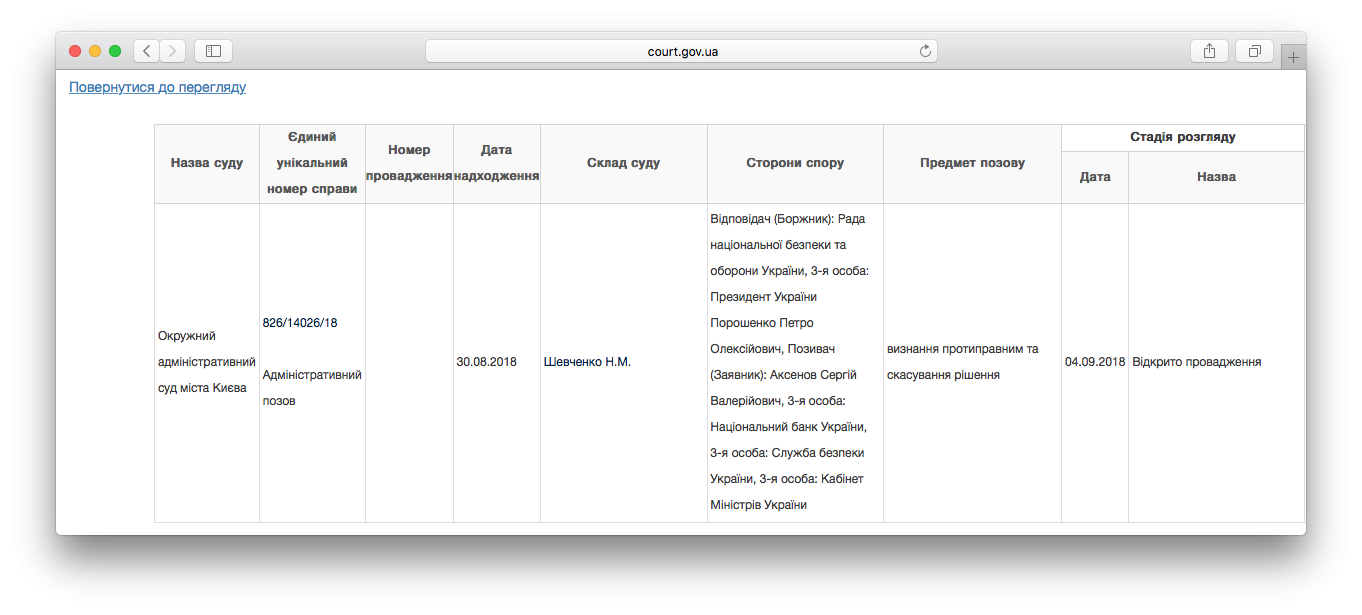Click the 'Дата надходження' column header
This screenshot has height=615, width=1362.
pos(496,163)
